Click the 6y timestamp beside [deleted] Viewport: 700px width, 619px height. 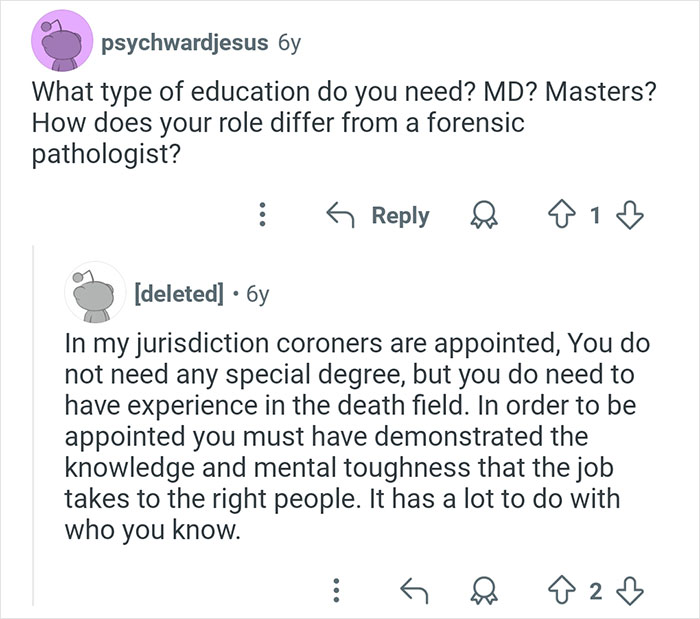pyautogui.click(x=255, y=294)
